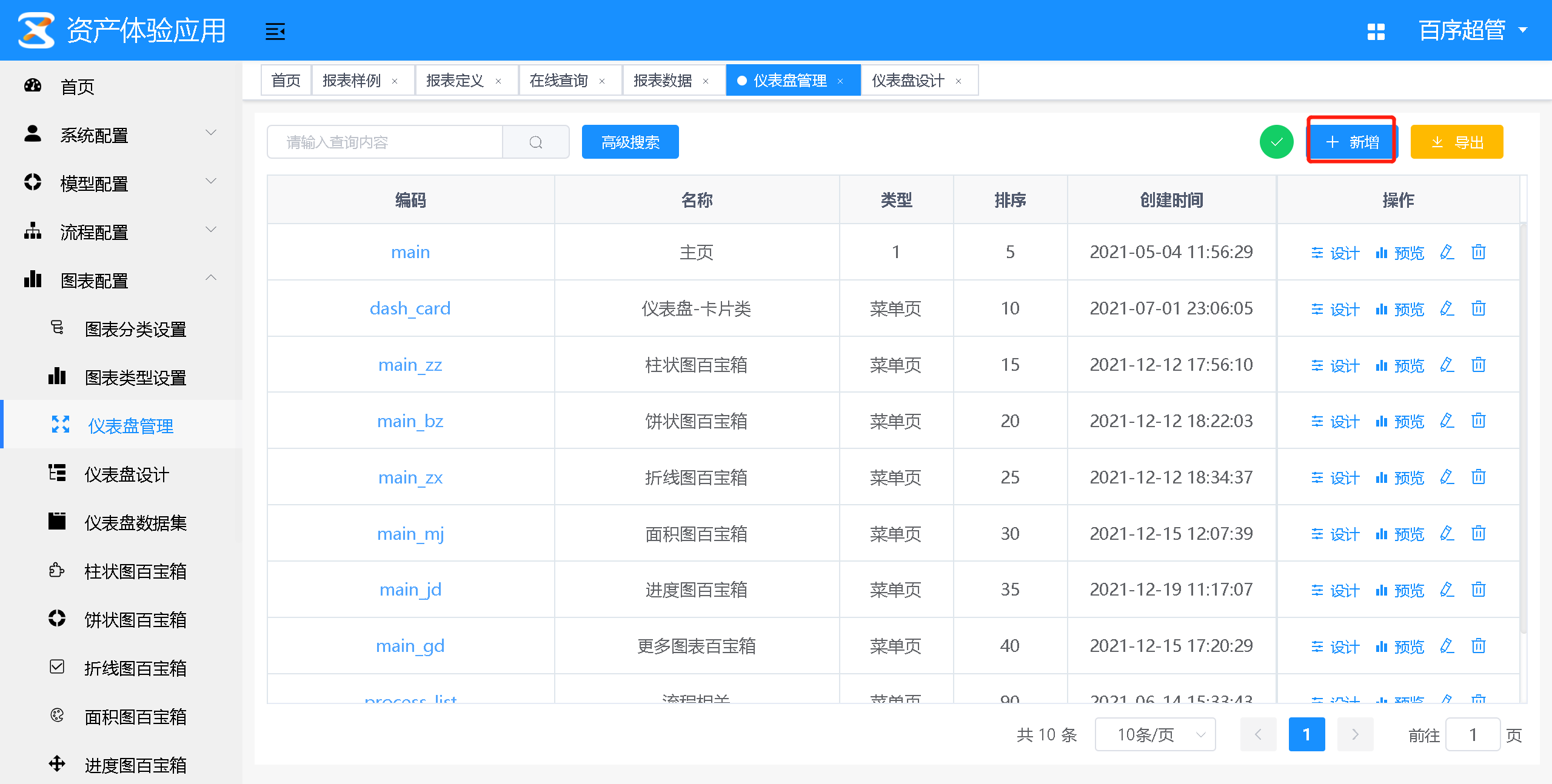Select page 1 in pagination

[x=1306, y=734]
